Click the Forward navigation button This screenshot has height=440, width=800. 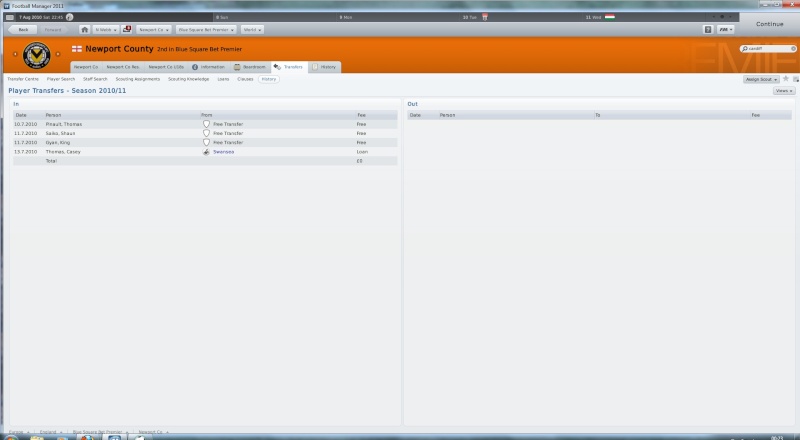pyautogui.click(x=53, y=30)
